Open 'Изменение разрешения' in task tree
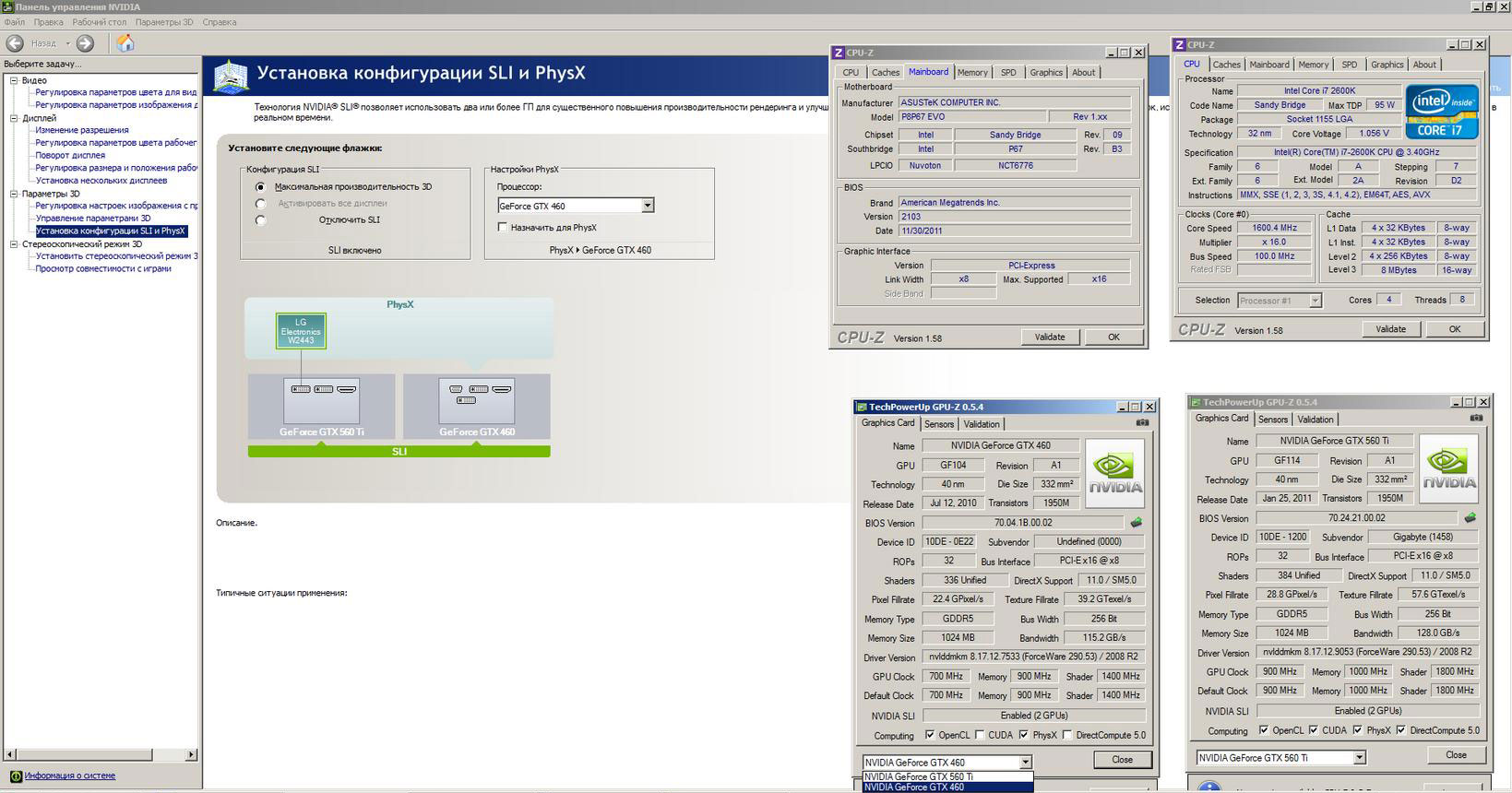This screenshot has height=793, width=1512. click(82, 130)
